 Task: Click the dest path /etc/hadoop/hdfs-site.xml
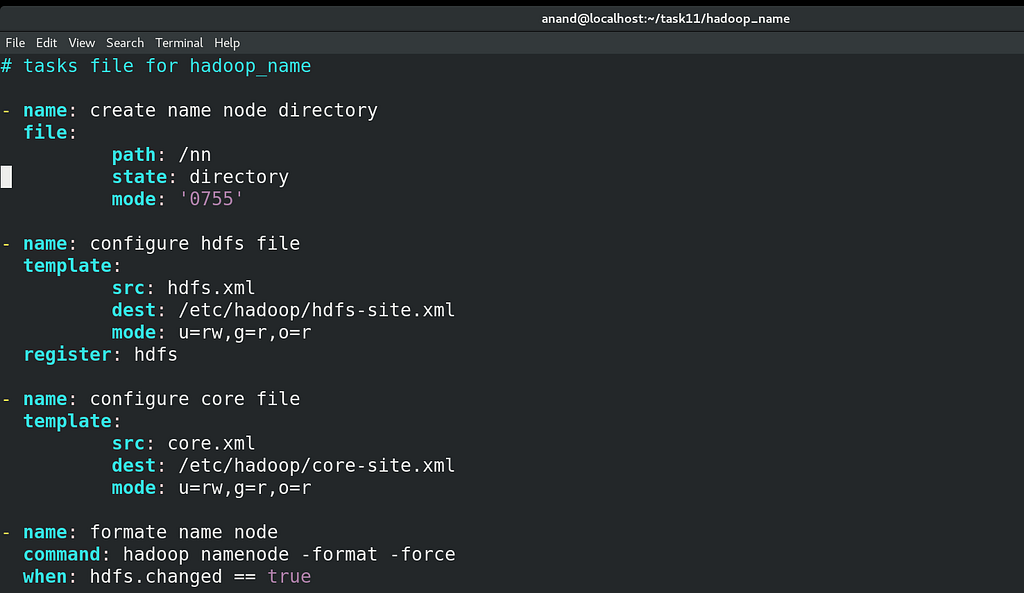click(x=317, y=310)
